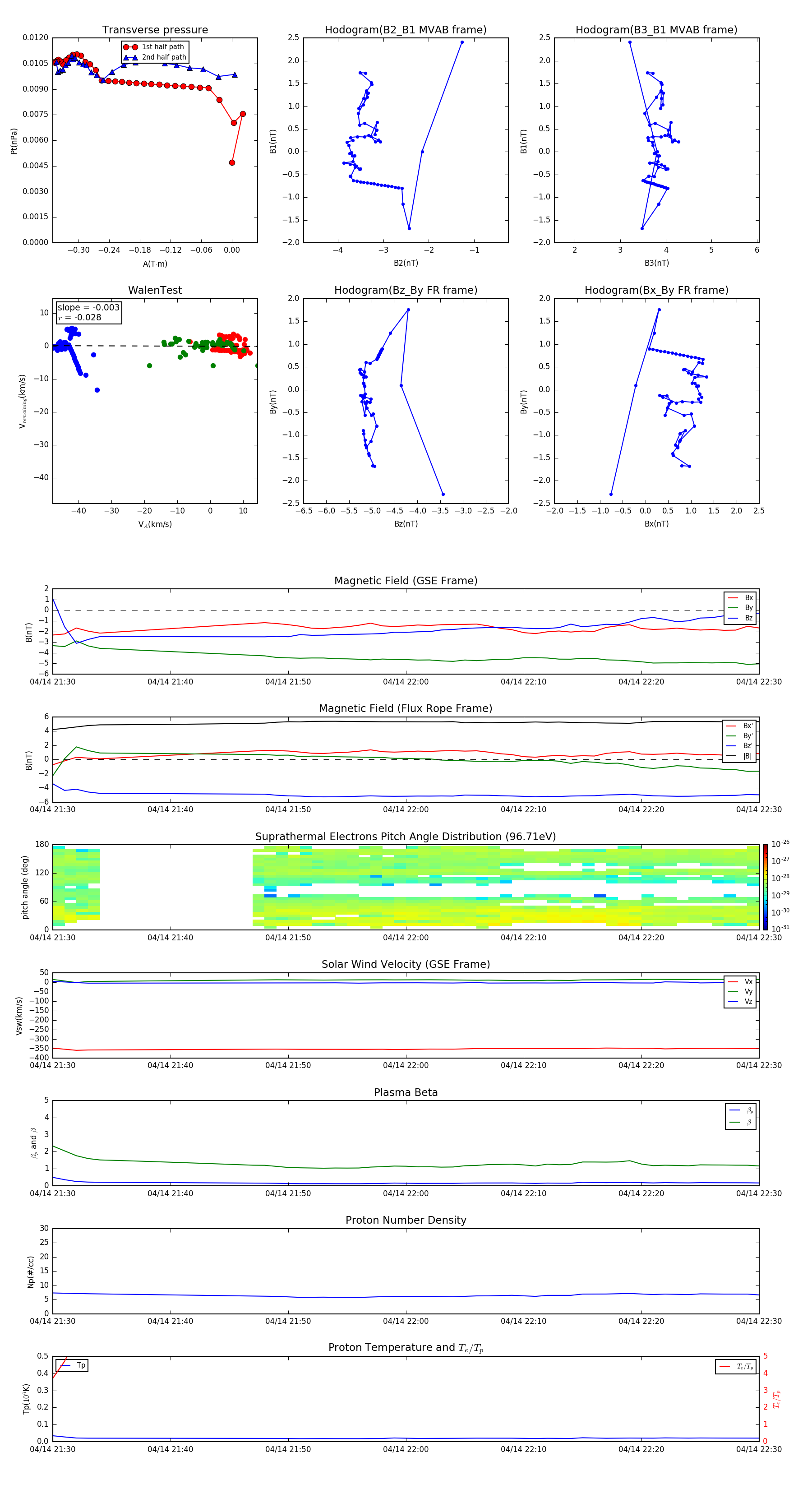Click the 'B2(nT)' x-axis label

[x=406, y=263]
